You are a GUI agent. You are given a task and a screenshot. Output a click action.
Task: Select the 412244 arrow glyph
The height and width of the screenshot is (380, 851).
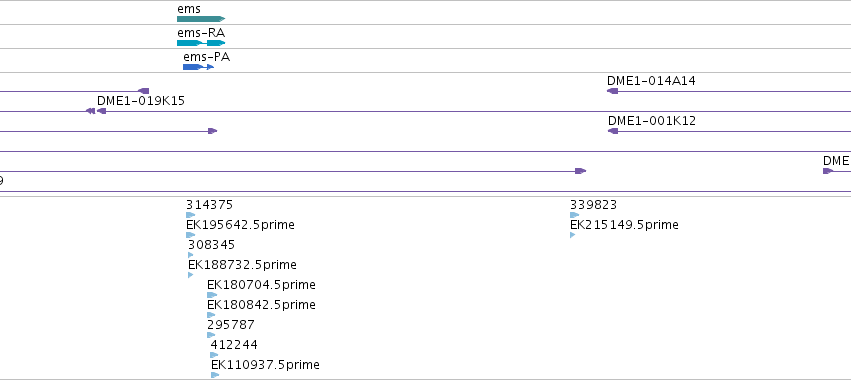click(214, 355)
